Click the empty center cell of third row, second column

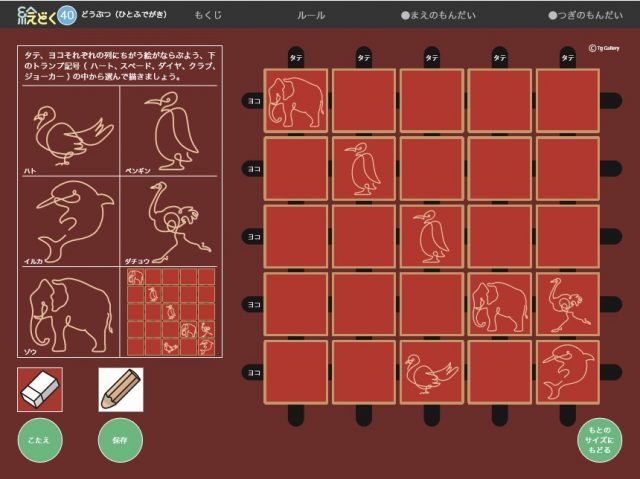[364, 237]
